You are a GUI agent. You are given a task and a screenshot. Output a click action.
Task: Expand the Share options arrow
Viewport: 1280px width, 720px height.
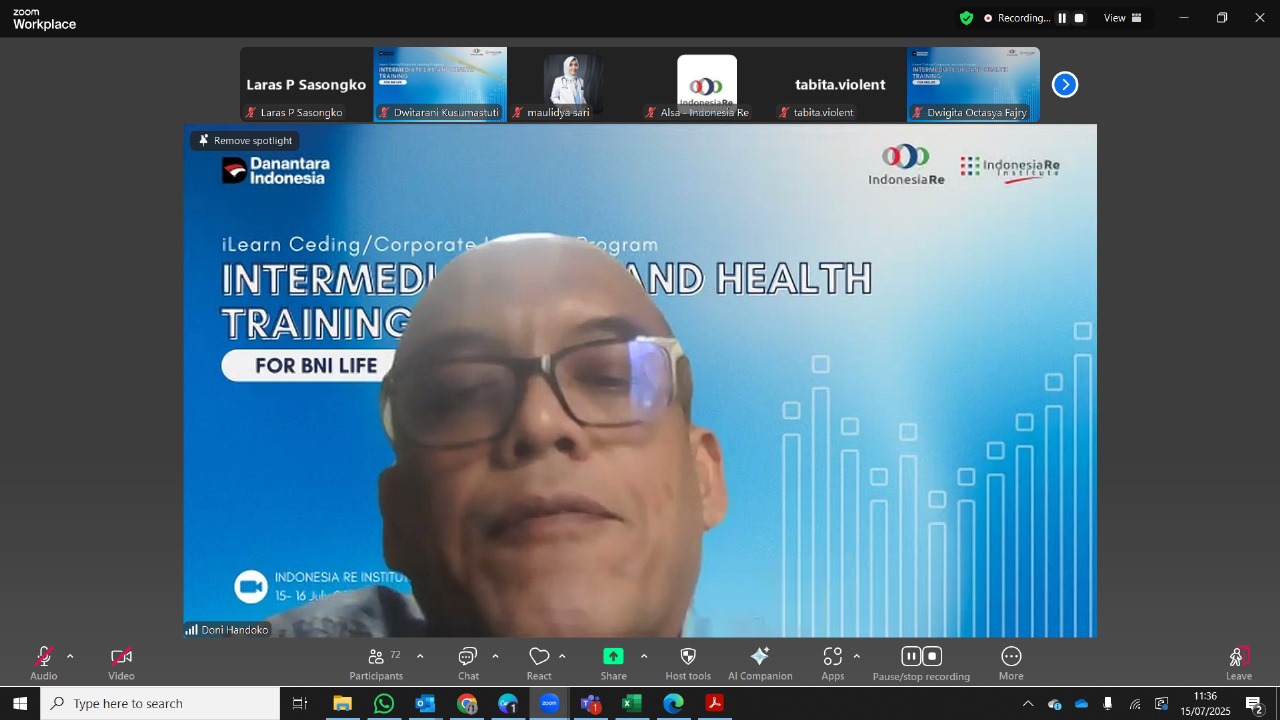point(644,657)
